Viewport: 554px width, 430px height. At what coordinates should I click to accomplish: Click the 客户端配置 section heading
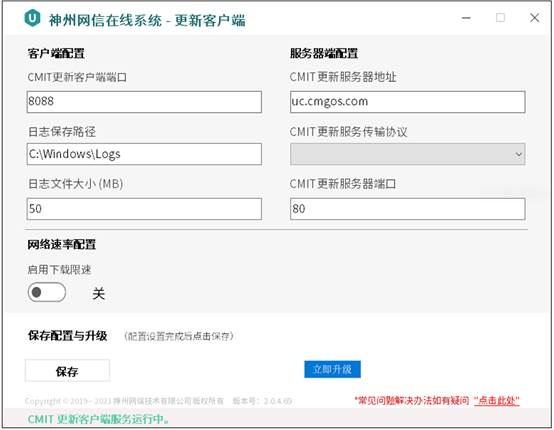(x=56, y=54)
